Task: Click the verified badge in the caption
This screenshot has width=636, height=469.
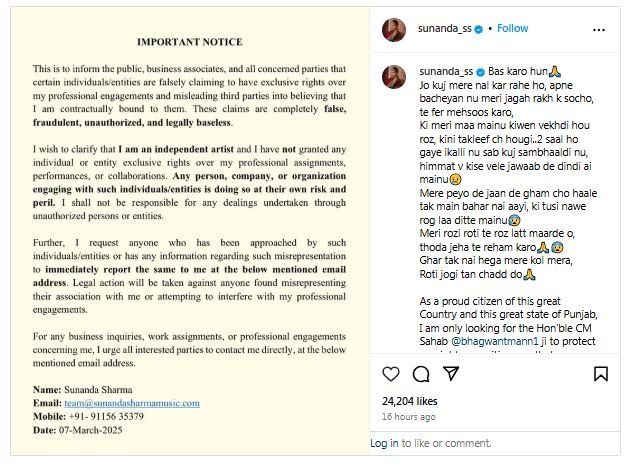Action: [479, 73]
